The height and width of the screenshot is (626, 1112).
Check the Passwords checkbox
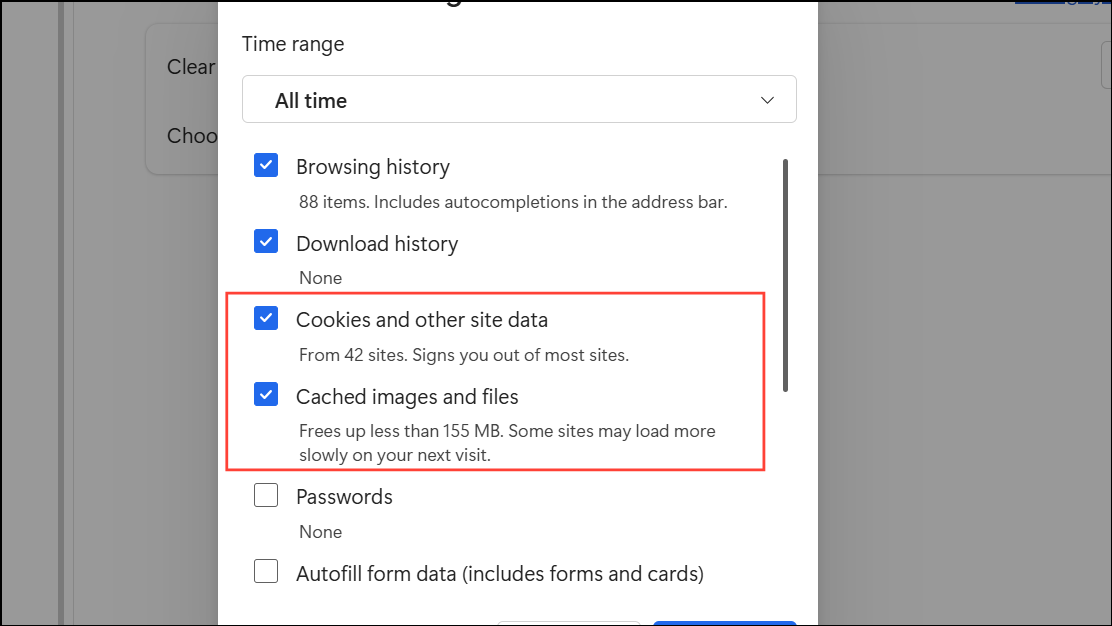266,495
